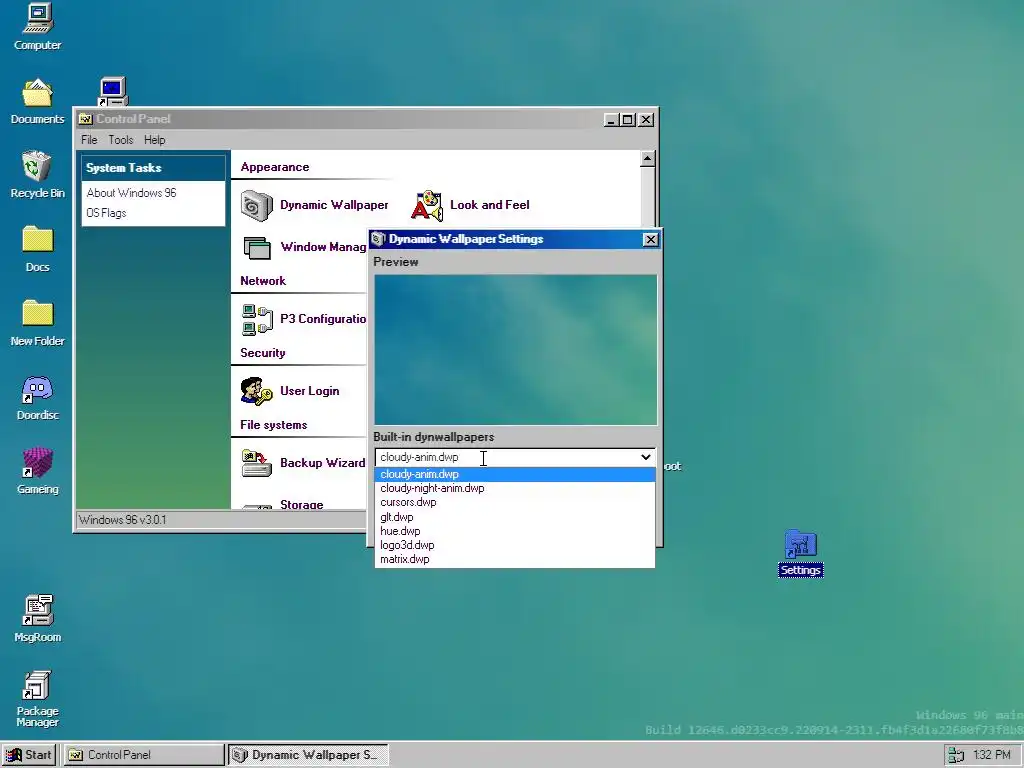Open the Help menu in Control Panel

pos(155,140)
